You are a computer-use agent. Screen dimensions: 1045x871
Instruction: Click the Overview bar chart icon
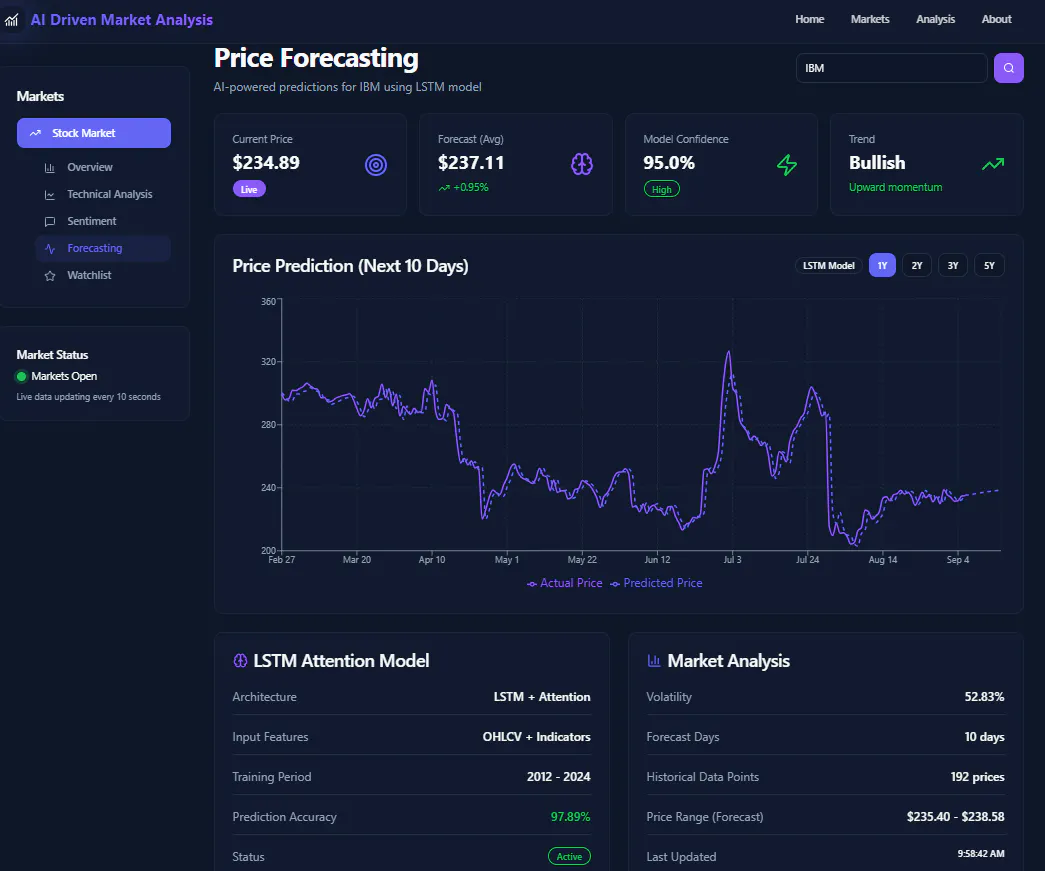coord(50,168)
